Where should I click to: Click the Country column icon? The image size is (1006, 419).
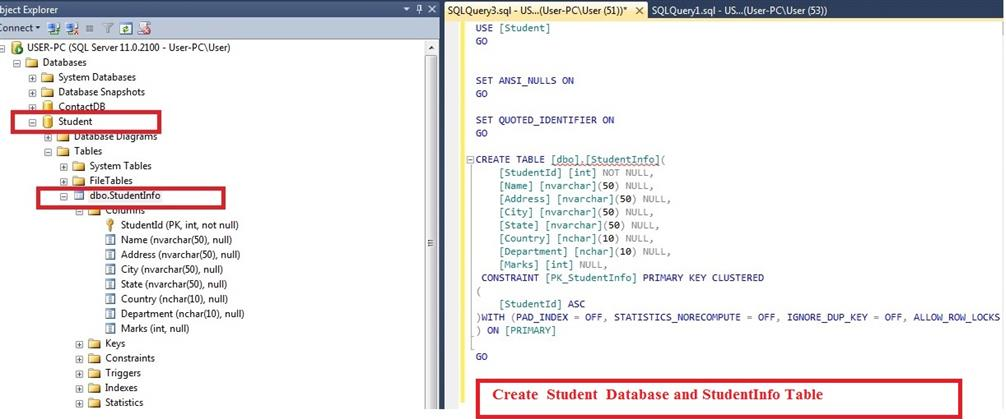coord(110,299)
